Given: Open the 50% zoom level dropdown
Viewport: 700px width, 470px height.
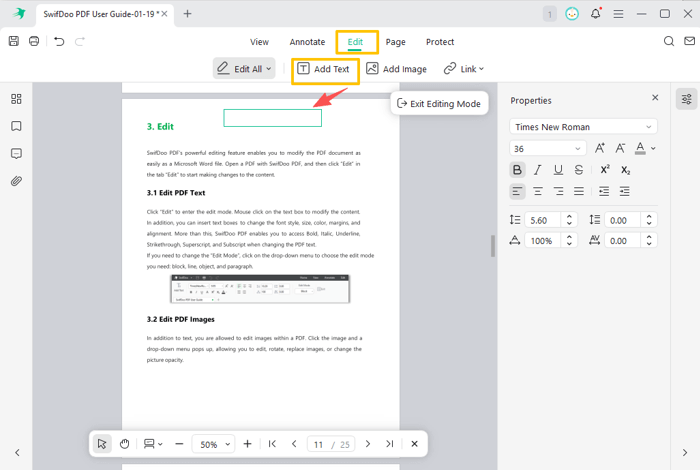Looking at the screenshot, I should (x=213, y=444).
